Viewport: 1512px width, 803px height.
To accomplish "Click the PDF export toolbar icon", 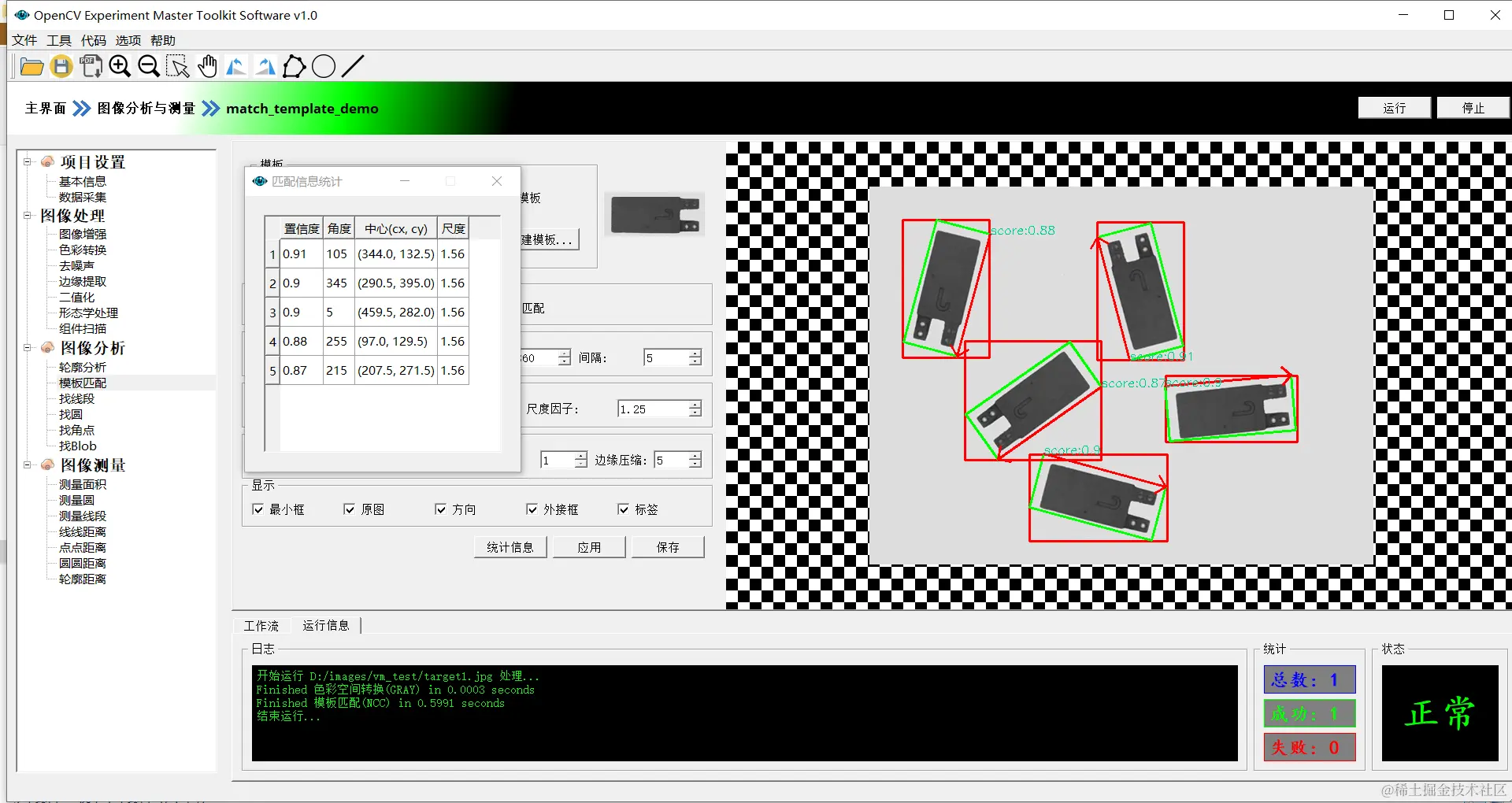I will [91, 67].
